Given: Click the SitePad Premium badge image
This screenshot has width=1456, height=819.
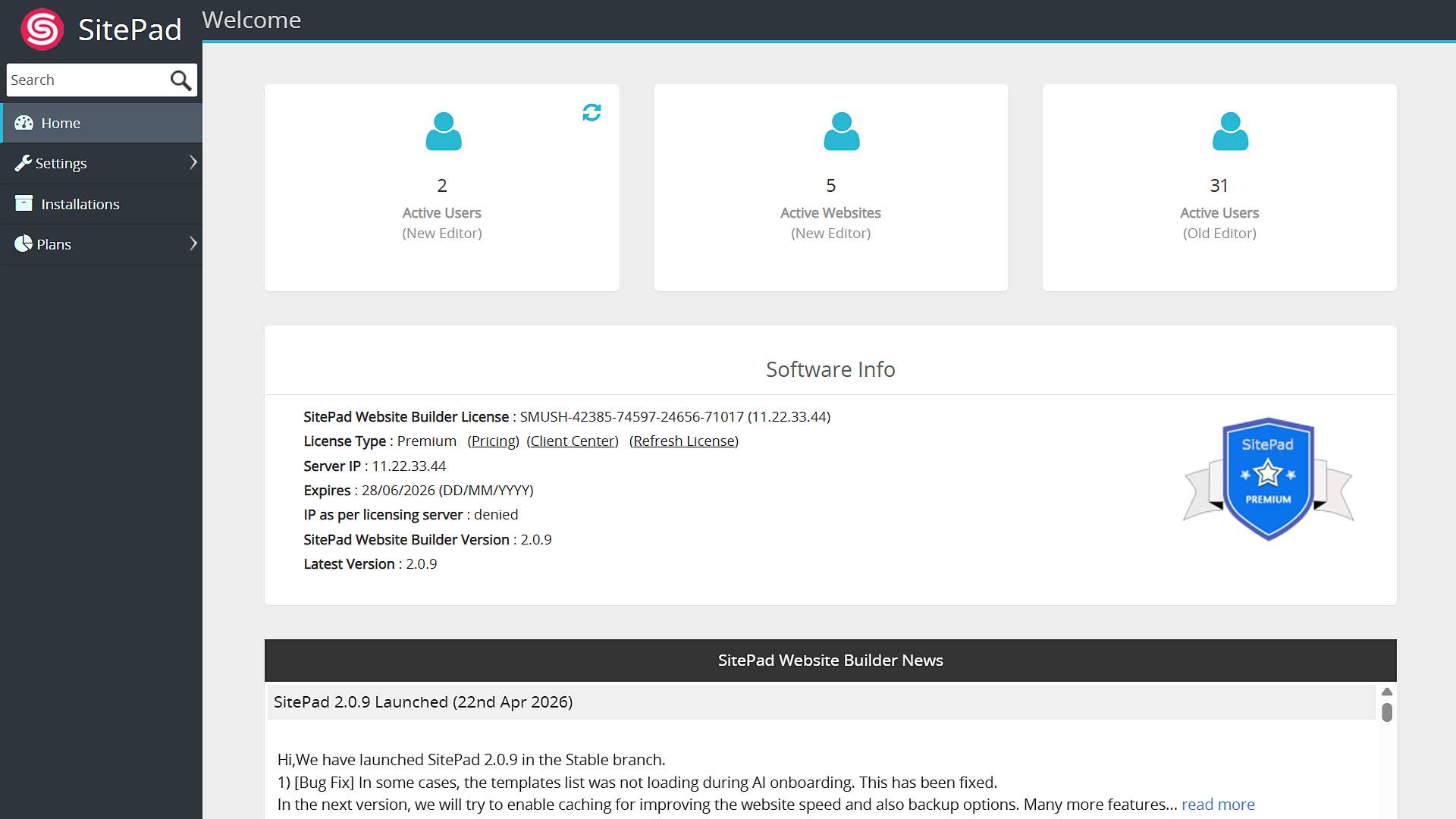Looking at the screenshot, I should point(1268,479).
